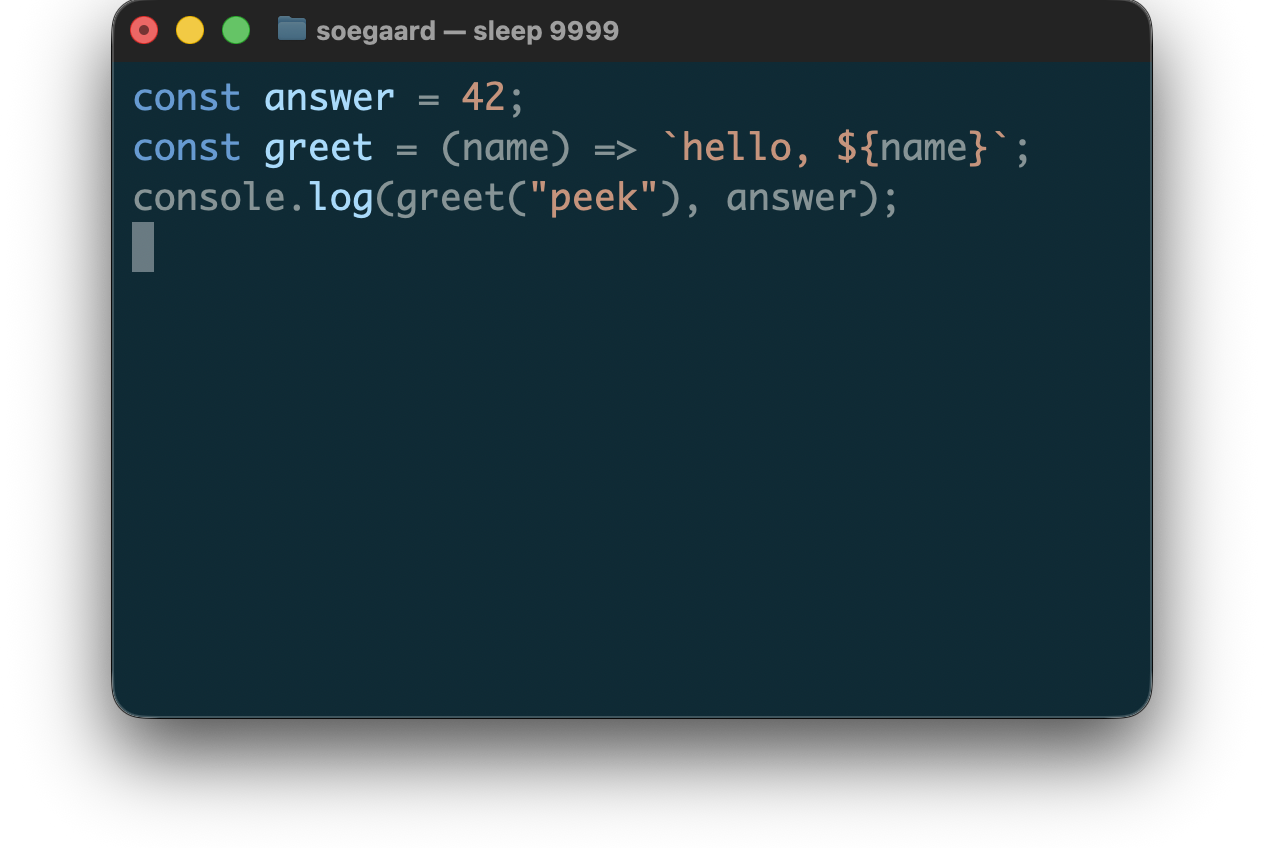Click the 'greet' call on third line
1264x848 pixels.
click(x=450, y=198)
